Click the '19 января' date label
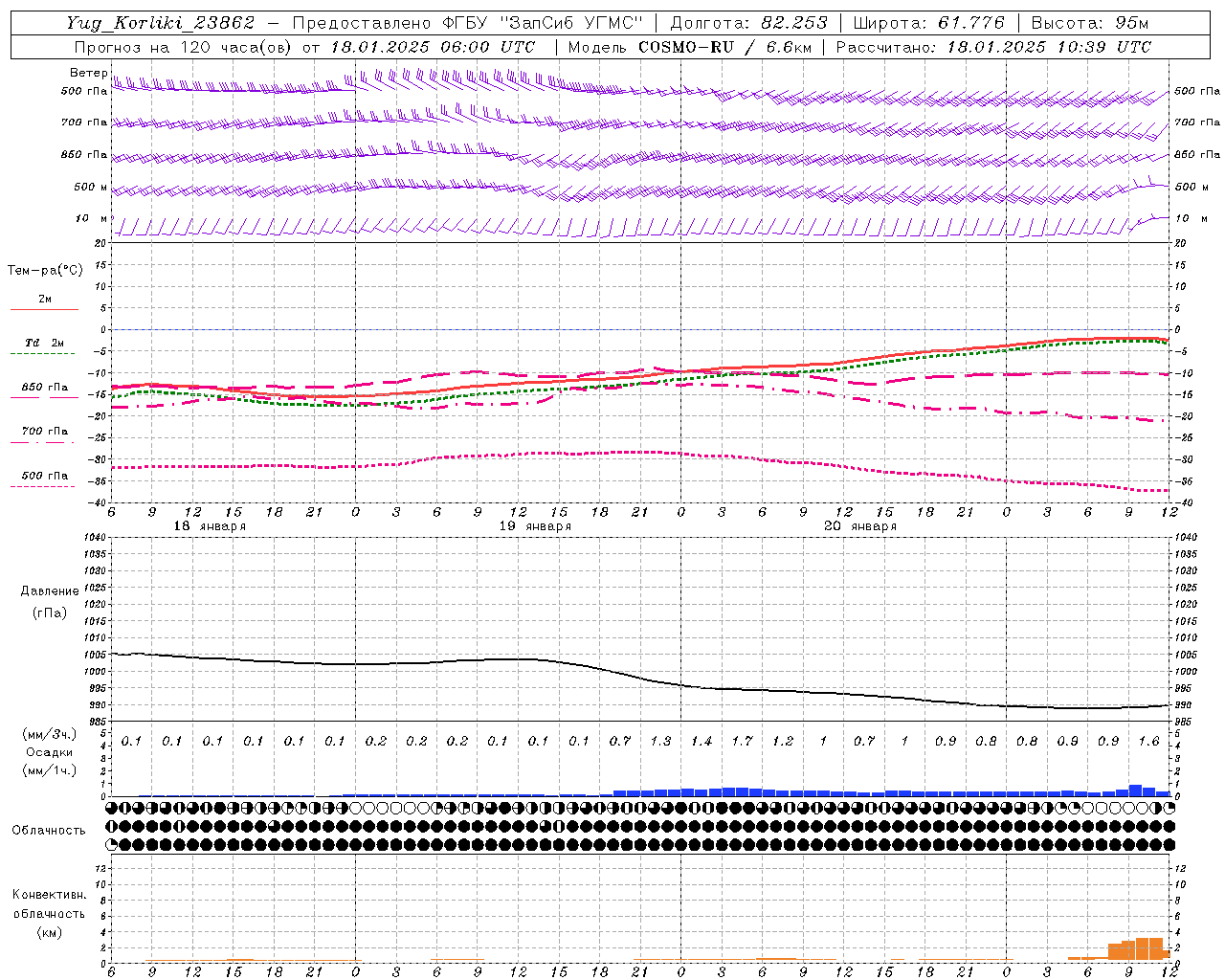 [x=535, y=526]
